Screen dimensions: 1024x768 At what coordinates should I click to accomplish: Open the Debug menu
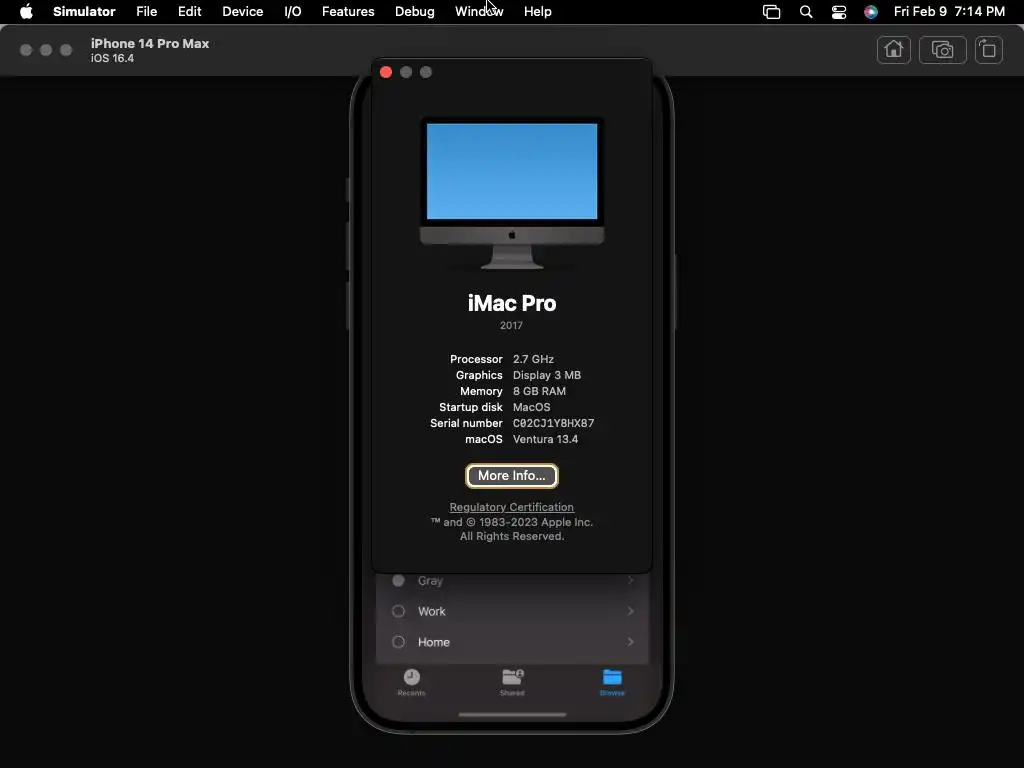[415, 12]
